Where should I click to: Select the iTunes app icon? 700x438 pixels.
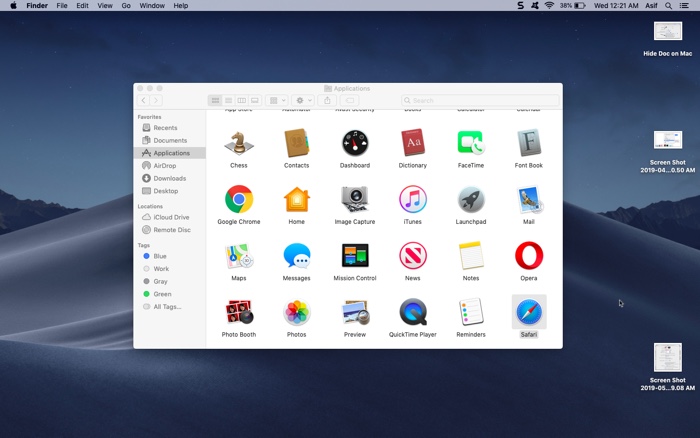click(x=413, y=199)
